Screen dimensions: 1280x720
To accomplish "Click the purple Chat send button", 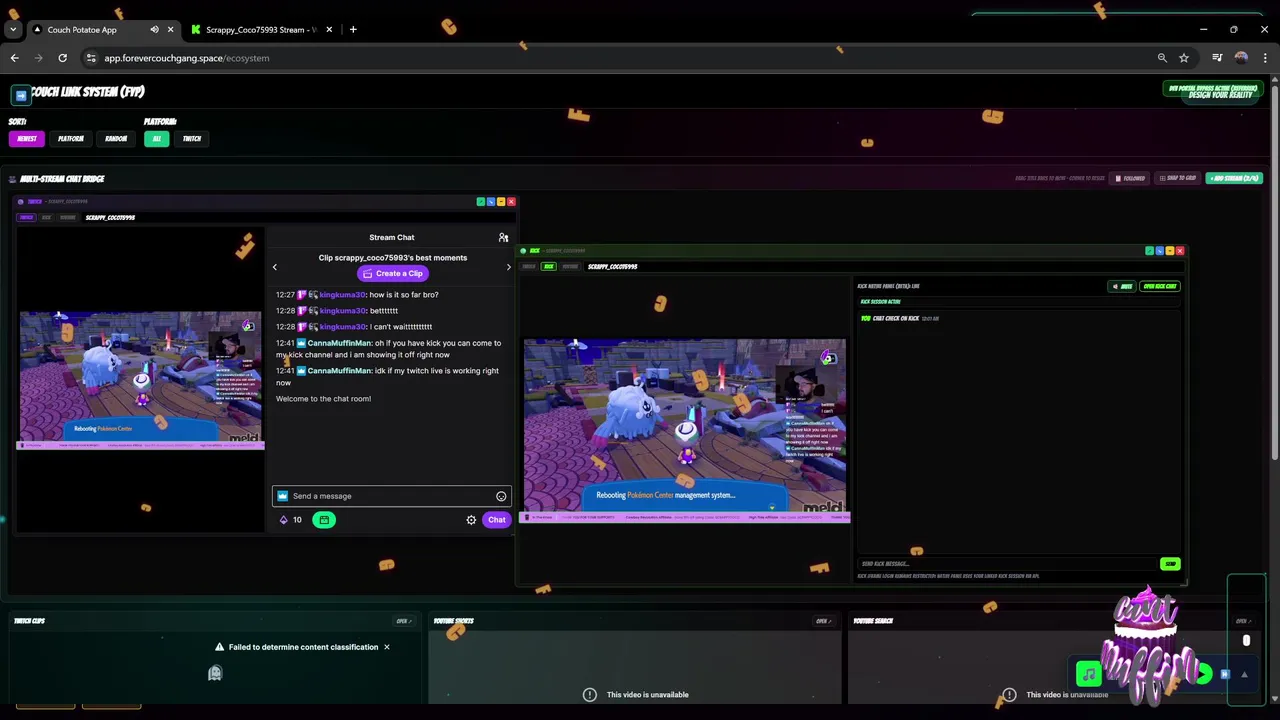I will pyautogui.click(x=497, y=520).
